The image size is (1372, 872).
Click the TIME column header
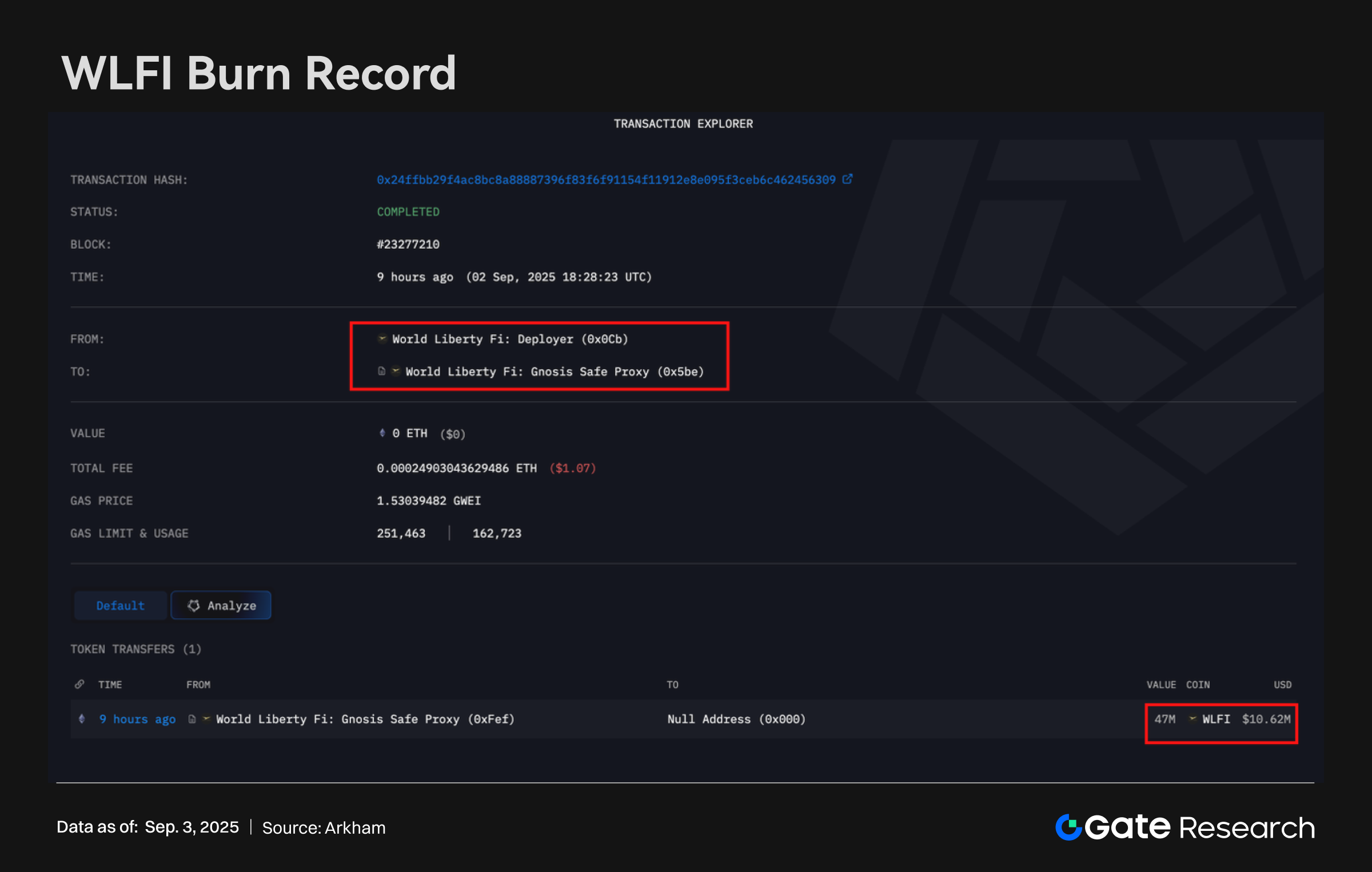(x=110, y=685)
